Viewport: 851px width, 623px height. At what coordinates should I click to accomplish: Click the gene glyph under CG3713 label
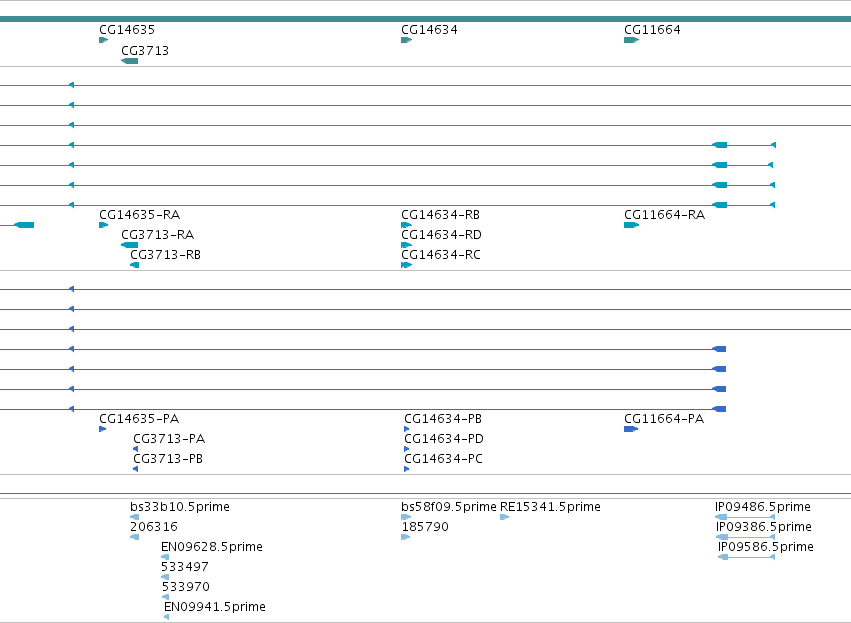pyautogui.click(x=130, y=61)
